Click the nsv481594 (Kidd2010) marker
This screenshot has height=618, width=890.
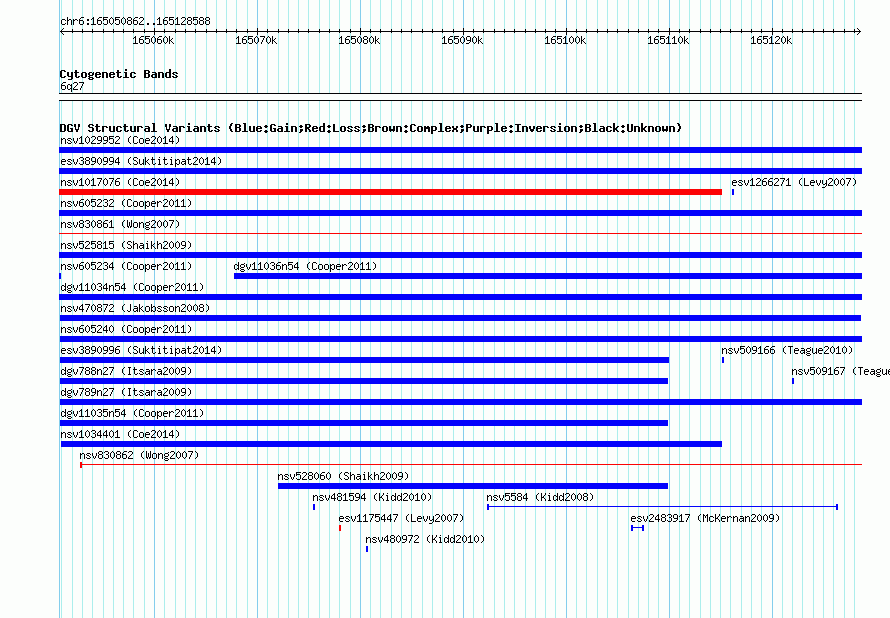[314, 507]
